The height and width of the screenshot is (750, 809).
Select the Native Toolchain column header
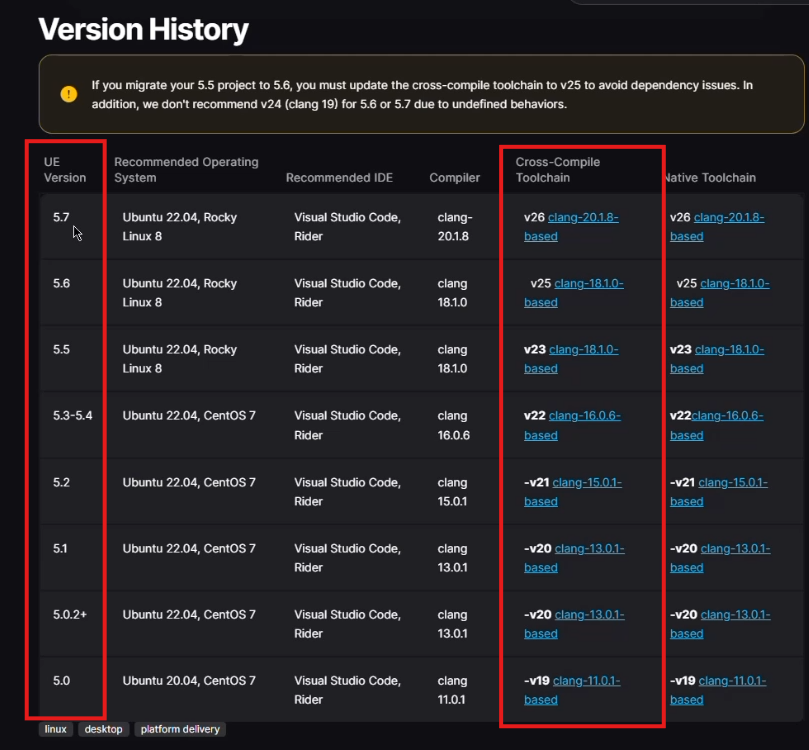point(710,178)
